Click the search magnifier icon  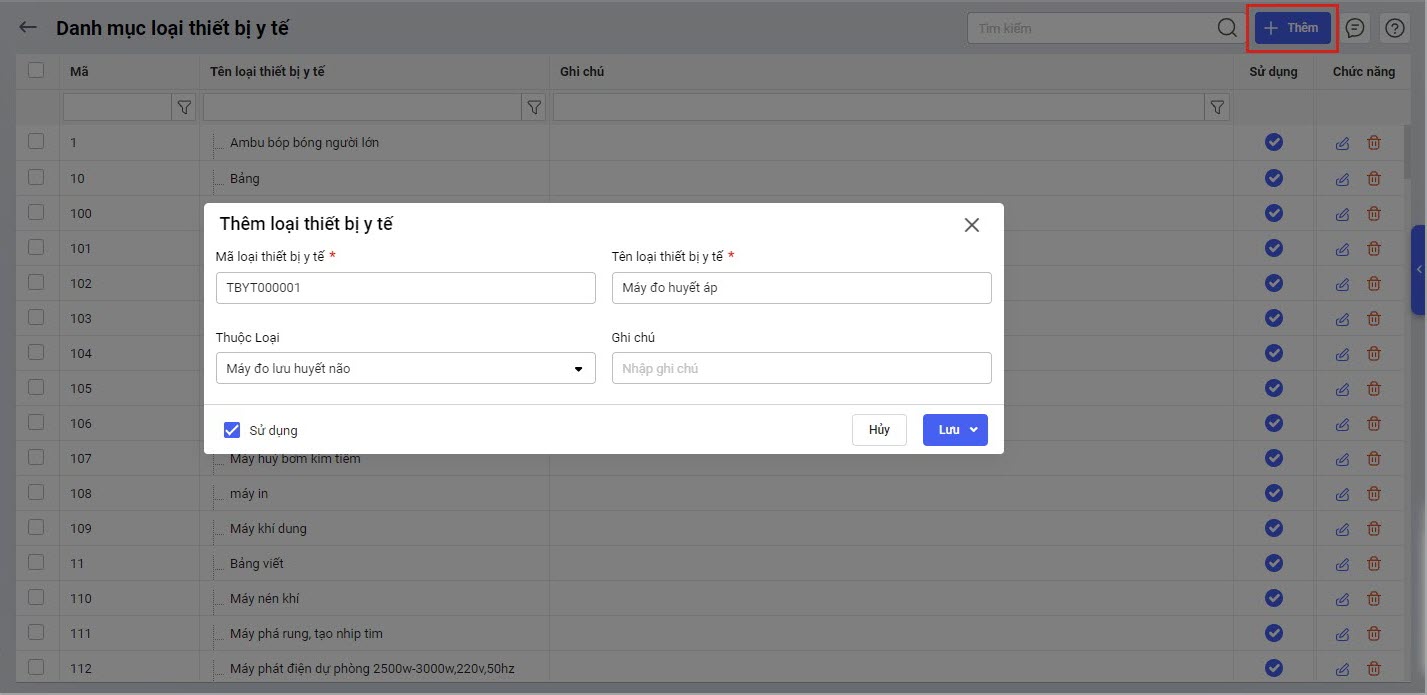(x=1227, y=28)
